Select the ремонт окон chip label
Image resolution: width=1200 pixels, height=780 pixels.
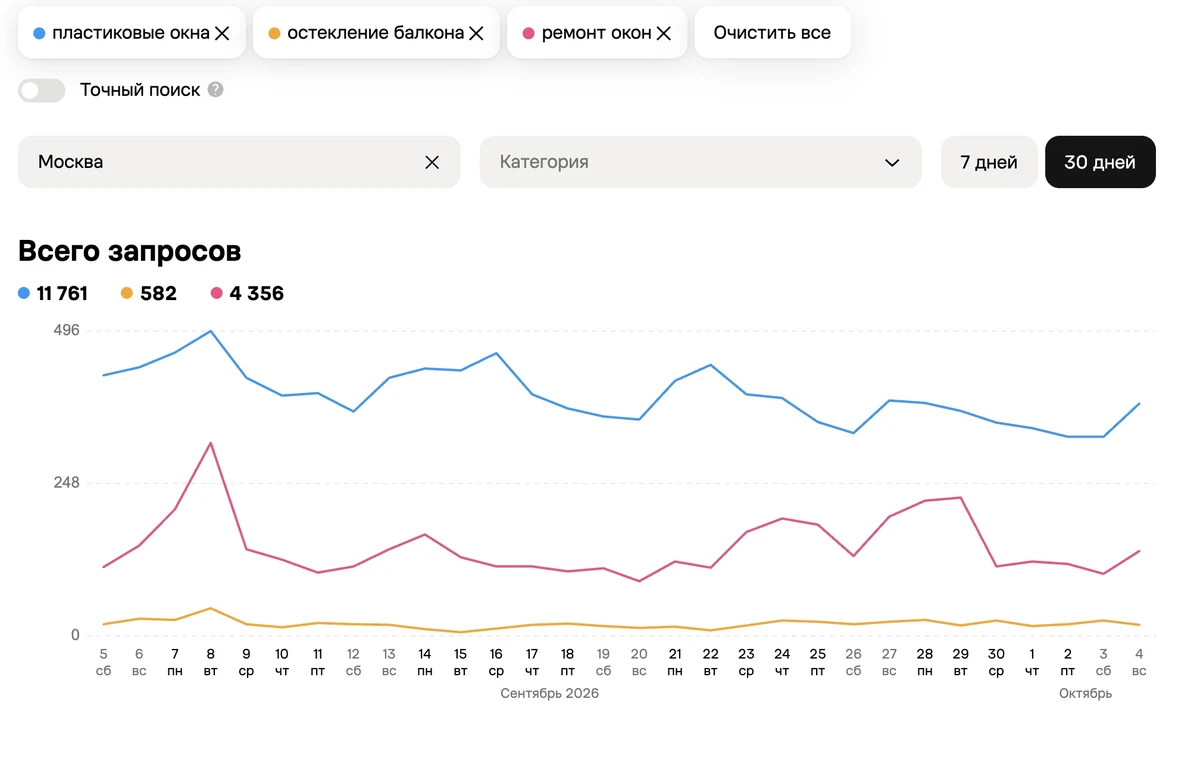[597, 33]
